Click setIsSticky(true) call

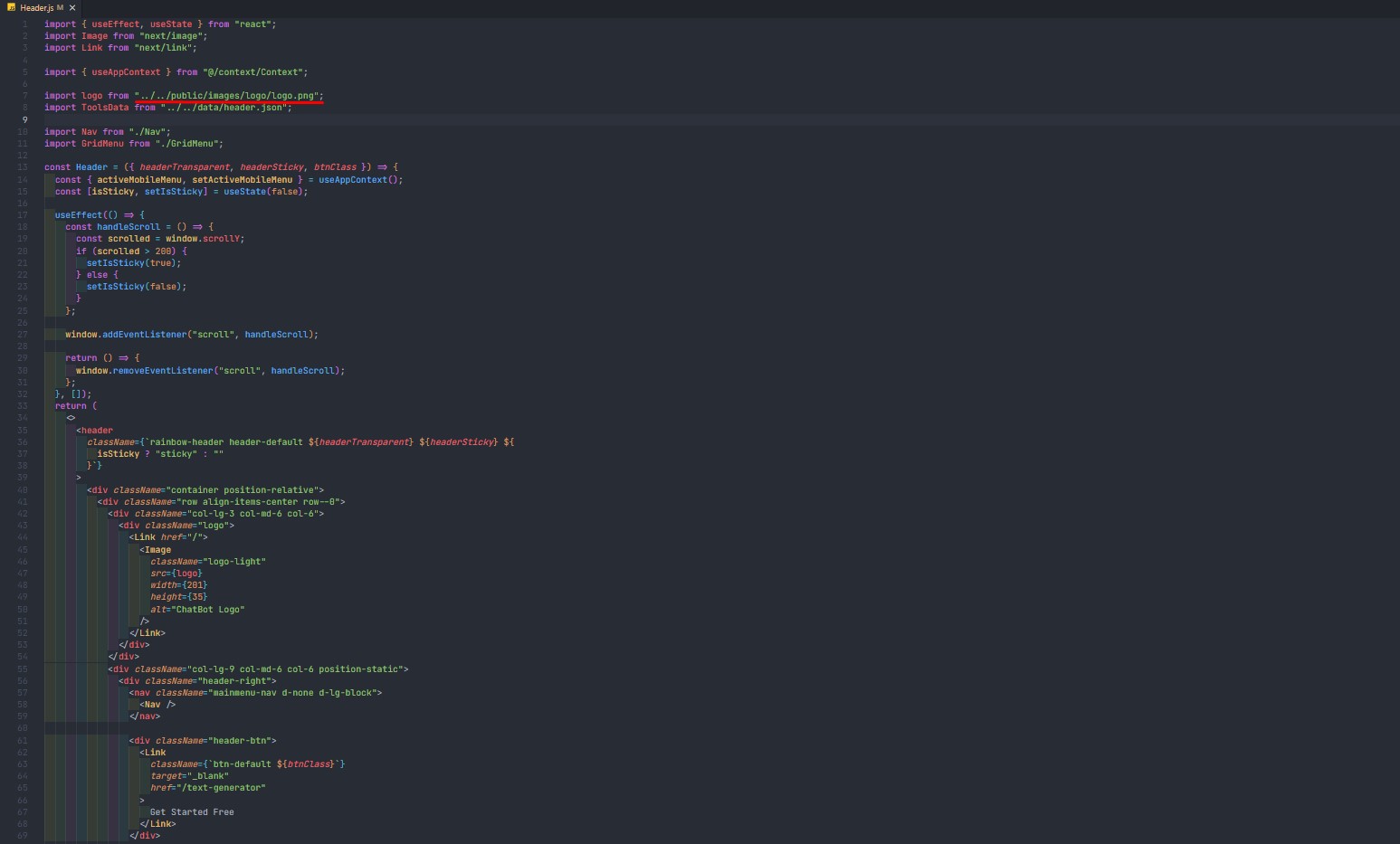click(x=134, y=263)
